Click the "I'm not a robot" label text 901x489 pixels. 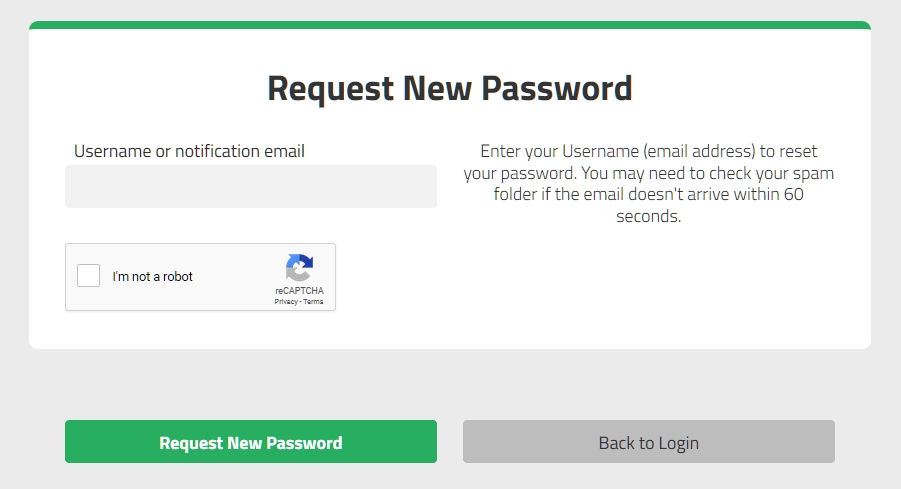pyautogui.click(x=152, y=276)
